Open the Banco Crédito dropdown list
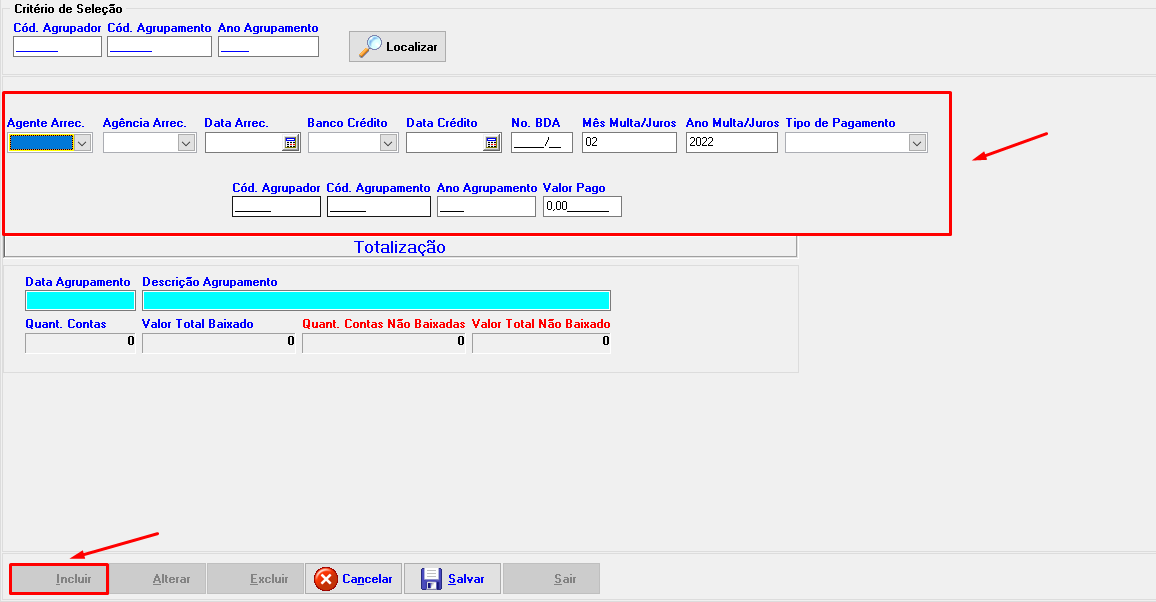Image resolution: width=1156 pixels, height=602 pixels. [389, 143]
